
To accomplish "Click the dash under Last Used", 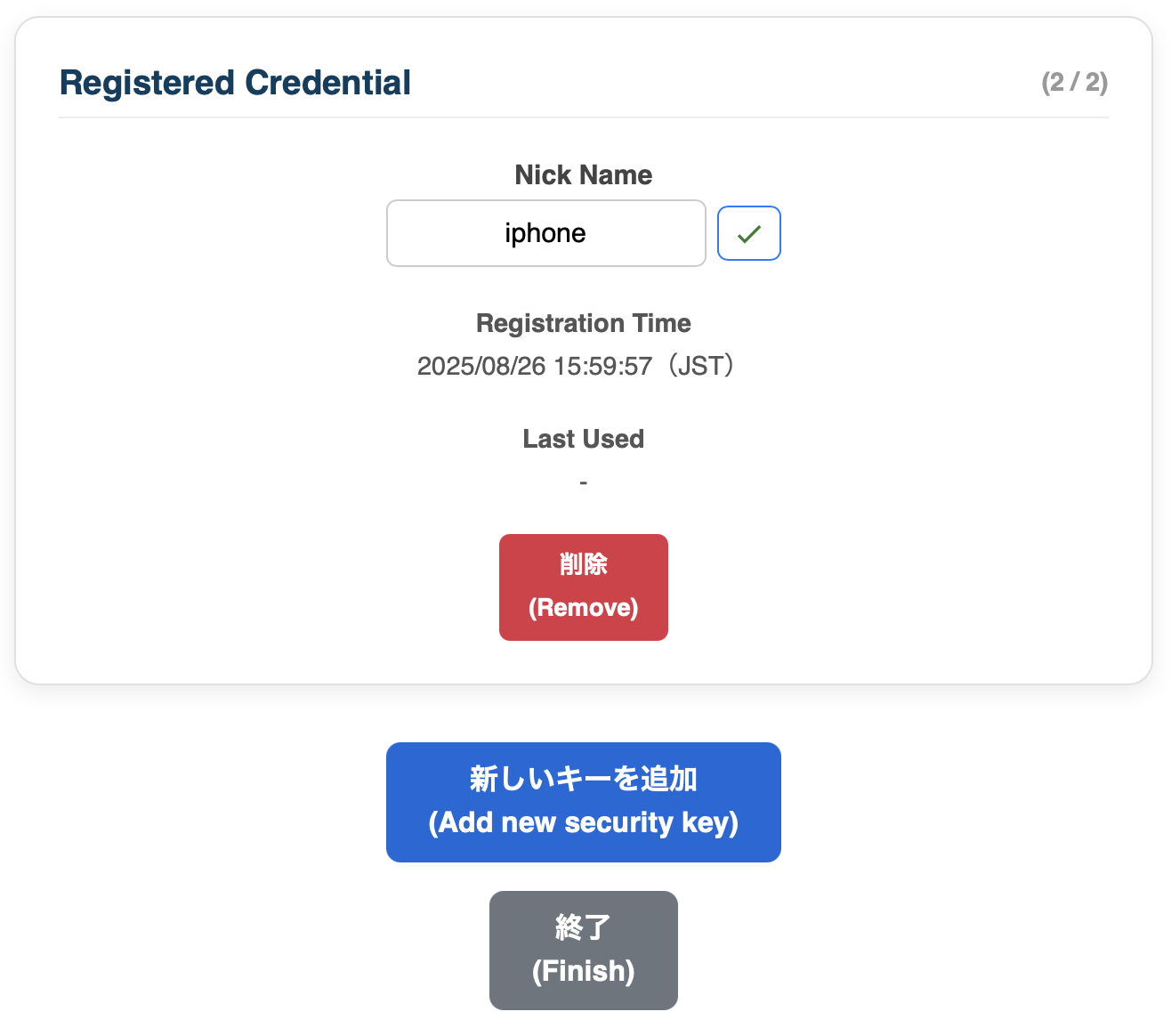I will (583, 483).
